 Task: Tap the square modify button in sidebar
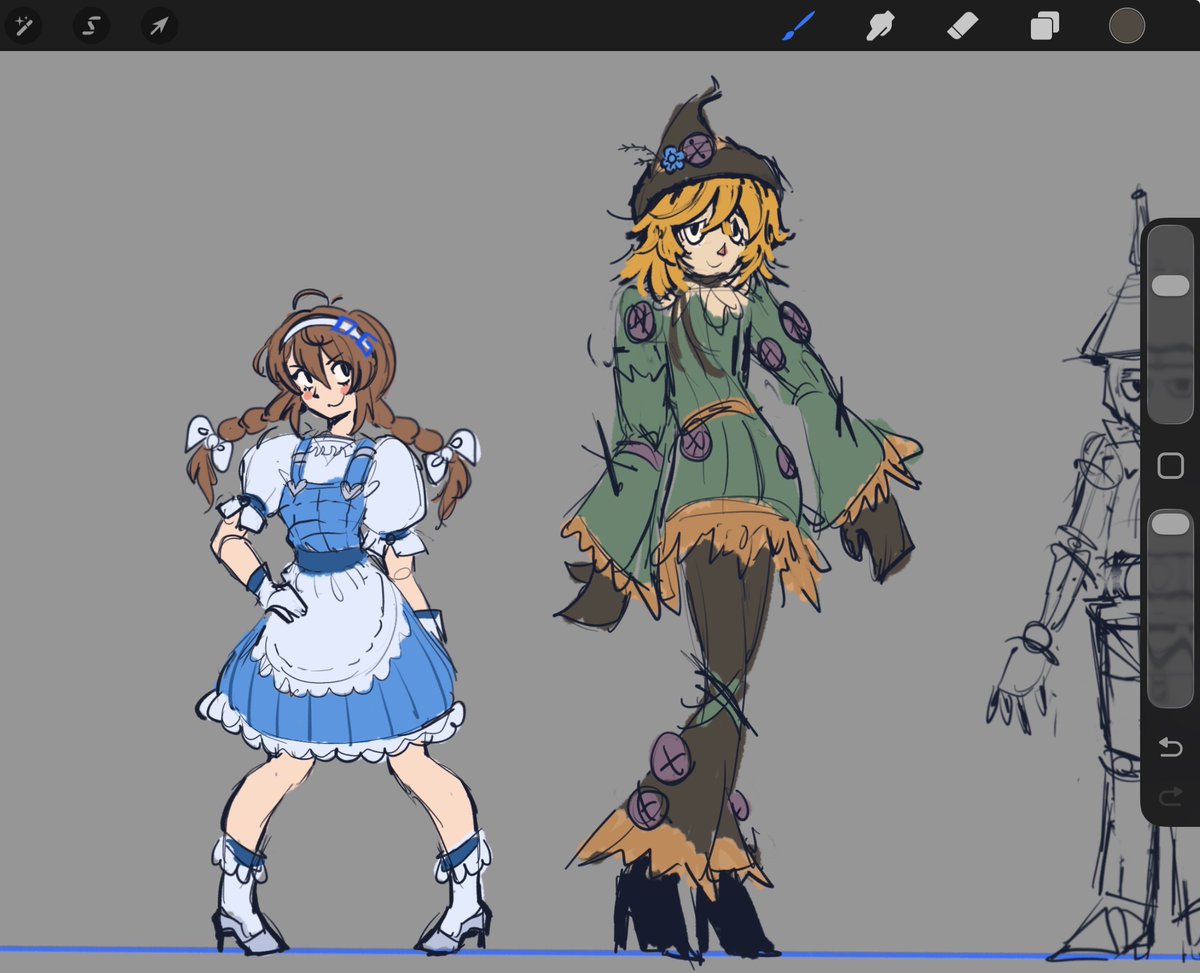click(1170, 466)
